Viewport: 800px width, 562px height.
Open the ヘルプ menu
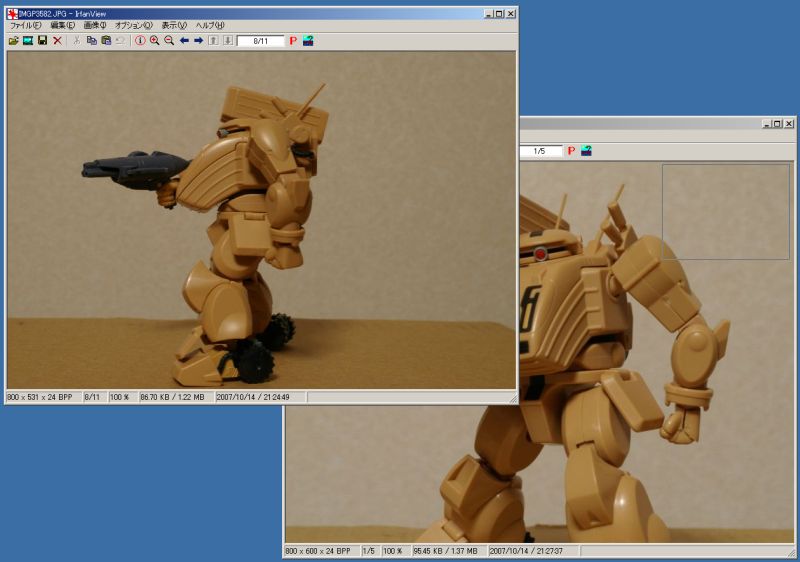click(x=210, y=25)
